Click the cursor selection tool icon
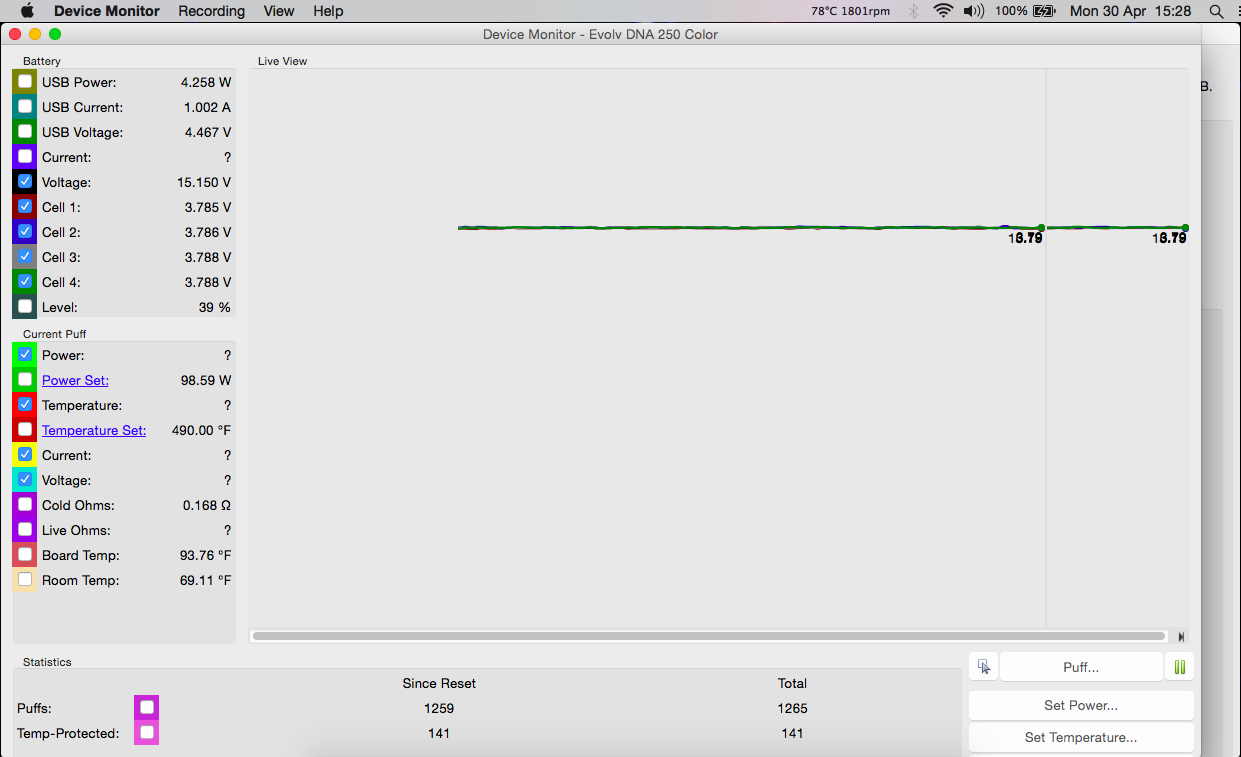The height and width of the screenshot is (757, 1241). point(984,667)
